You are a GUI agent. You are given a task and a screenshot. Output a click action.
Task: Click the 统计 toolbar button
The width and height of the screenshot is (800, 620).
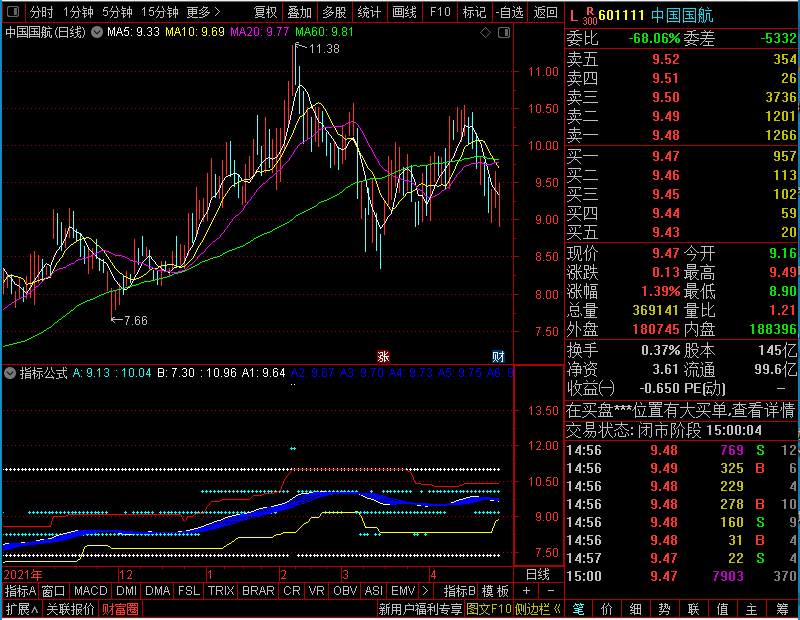click(369, 12)
